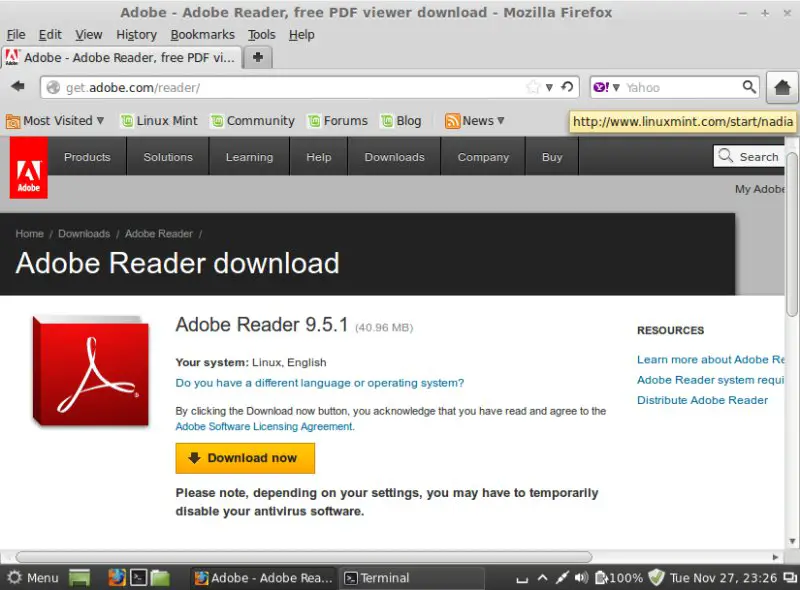Screen dimensions: 800x590
Task: Open the Distribute Adobe Reader link
Action: (702, 400)
